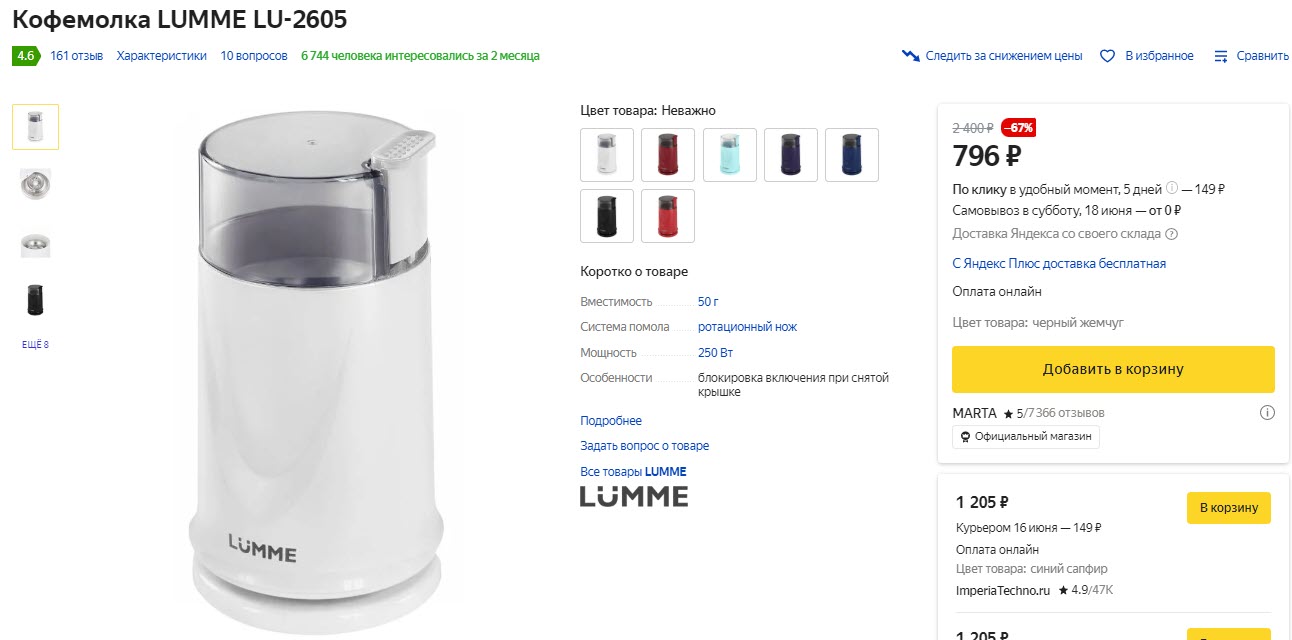Click the LUMME brand logo

(634, 494)
